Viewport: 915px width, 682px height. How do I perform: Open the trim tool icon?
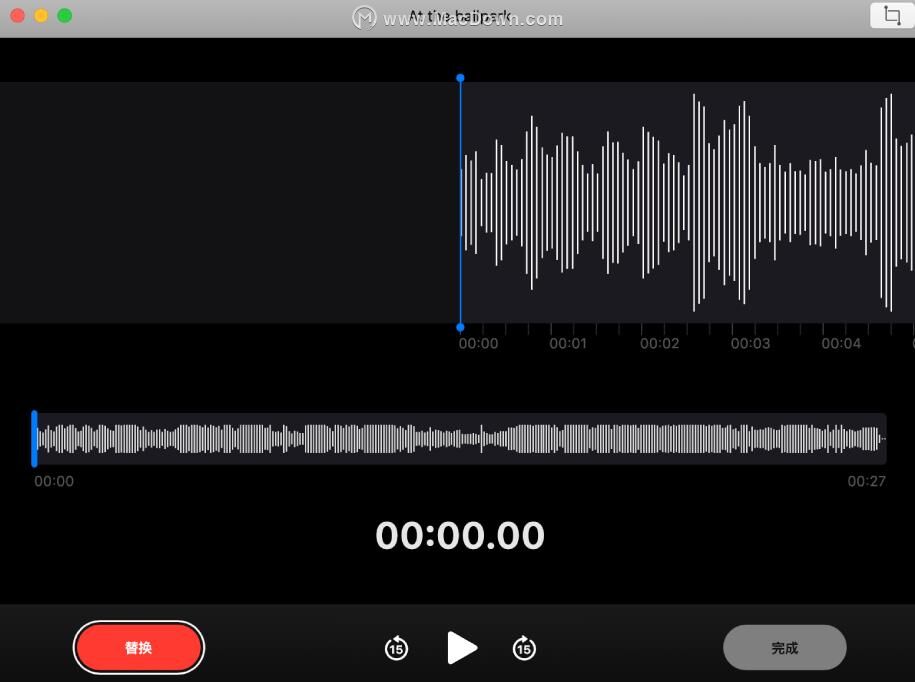click(x=891, y=15)
